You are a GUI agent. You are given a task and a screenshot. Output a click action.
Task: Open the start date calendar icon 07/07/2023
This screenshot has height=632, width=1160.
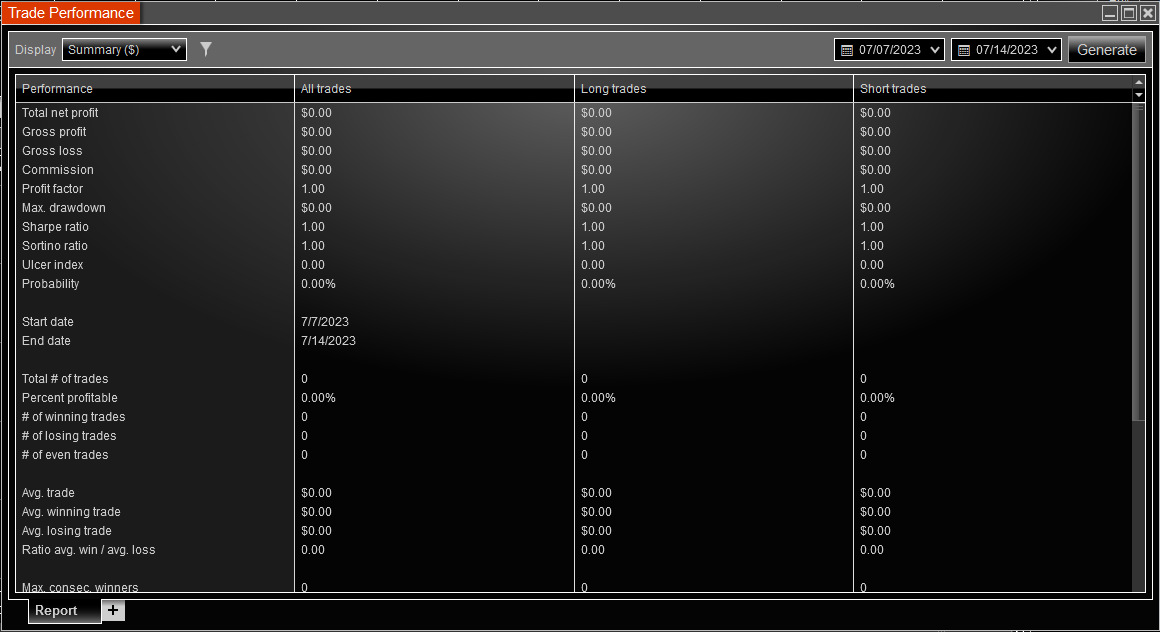click(x=847, y=50)
